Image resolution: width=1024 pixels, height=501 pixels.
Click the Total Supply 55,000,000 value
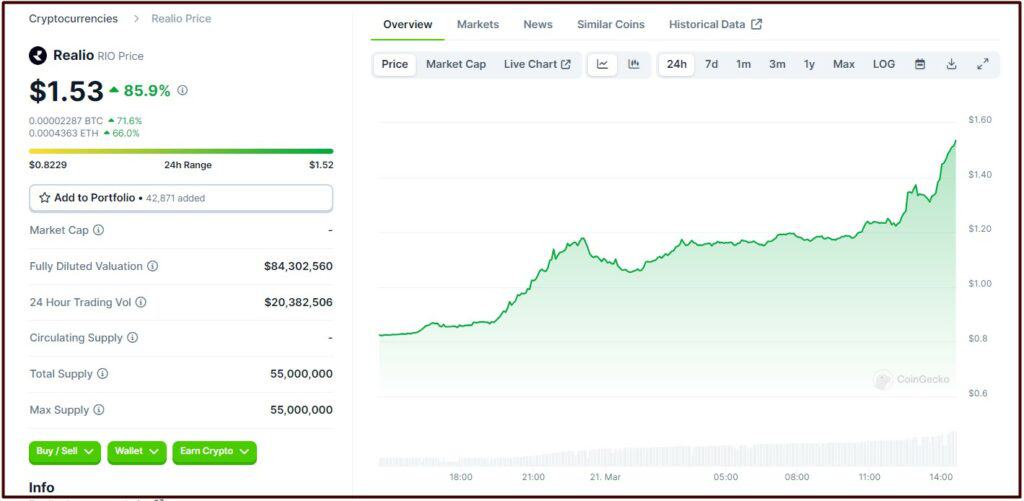click(x=301, y=374)
